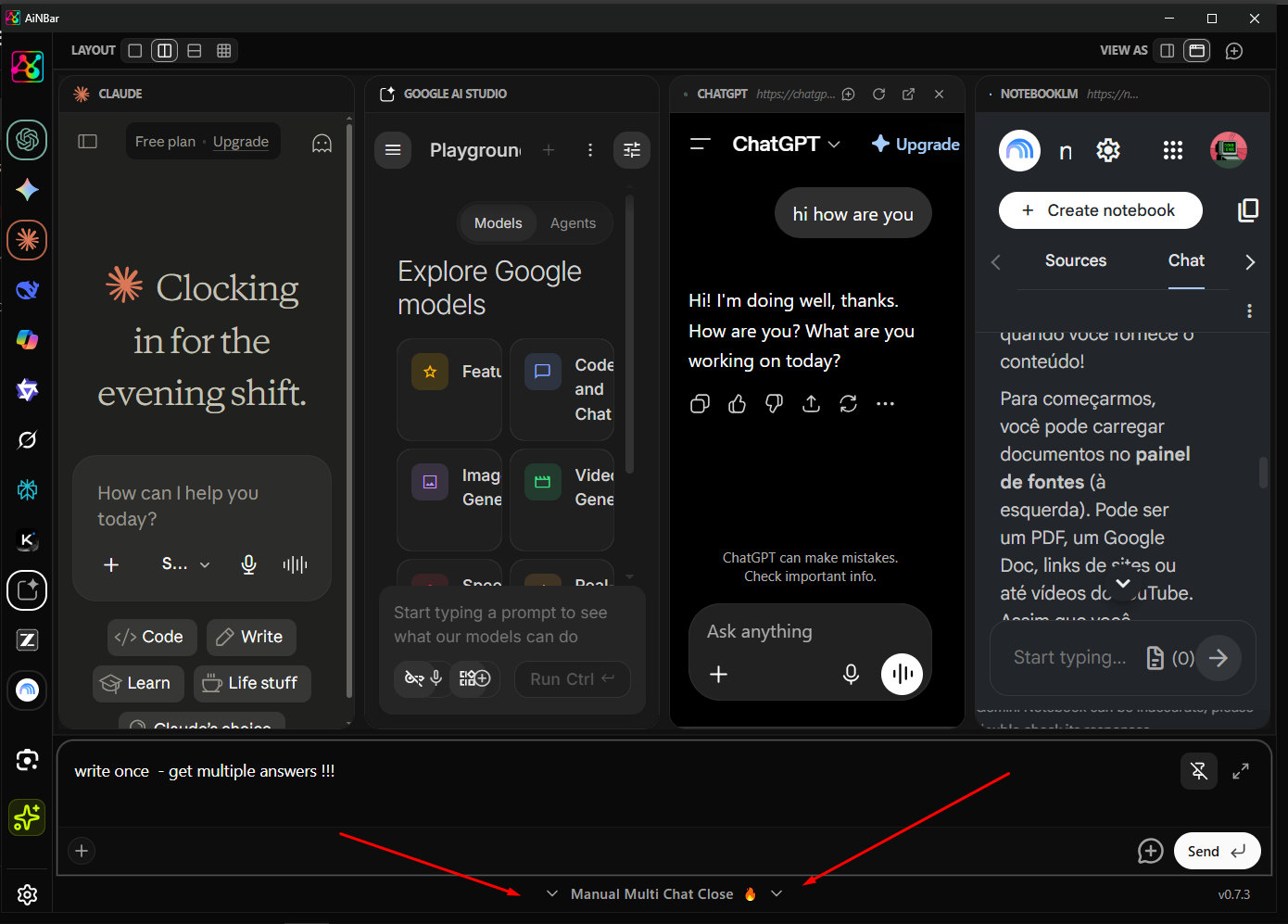Expand chevron left of Manual Multi Chat Close
This screenshot has height=924, width=1288.
(x=552, y=894)
